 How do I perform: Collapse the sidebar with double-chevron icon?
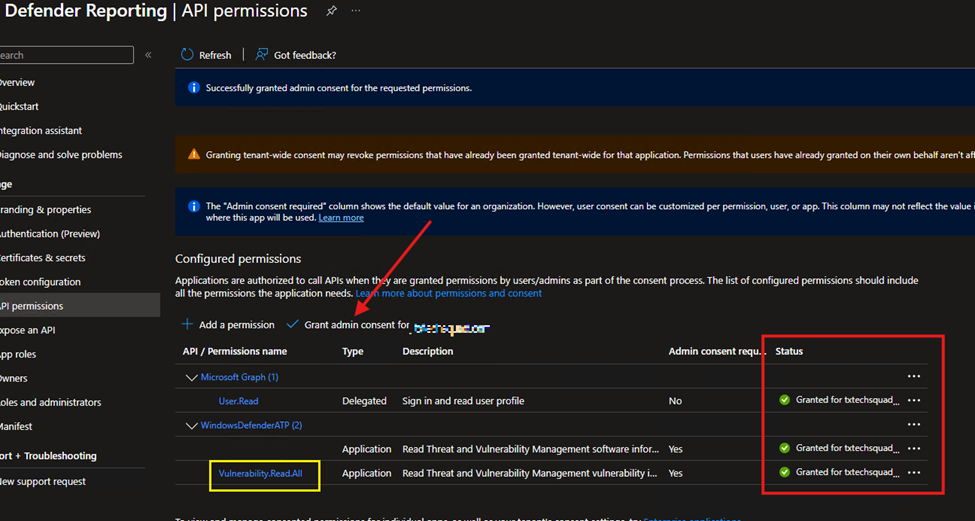point(148,55)
